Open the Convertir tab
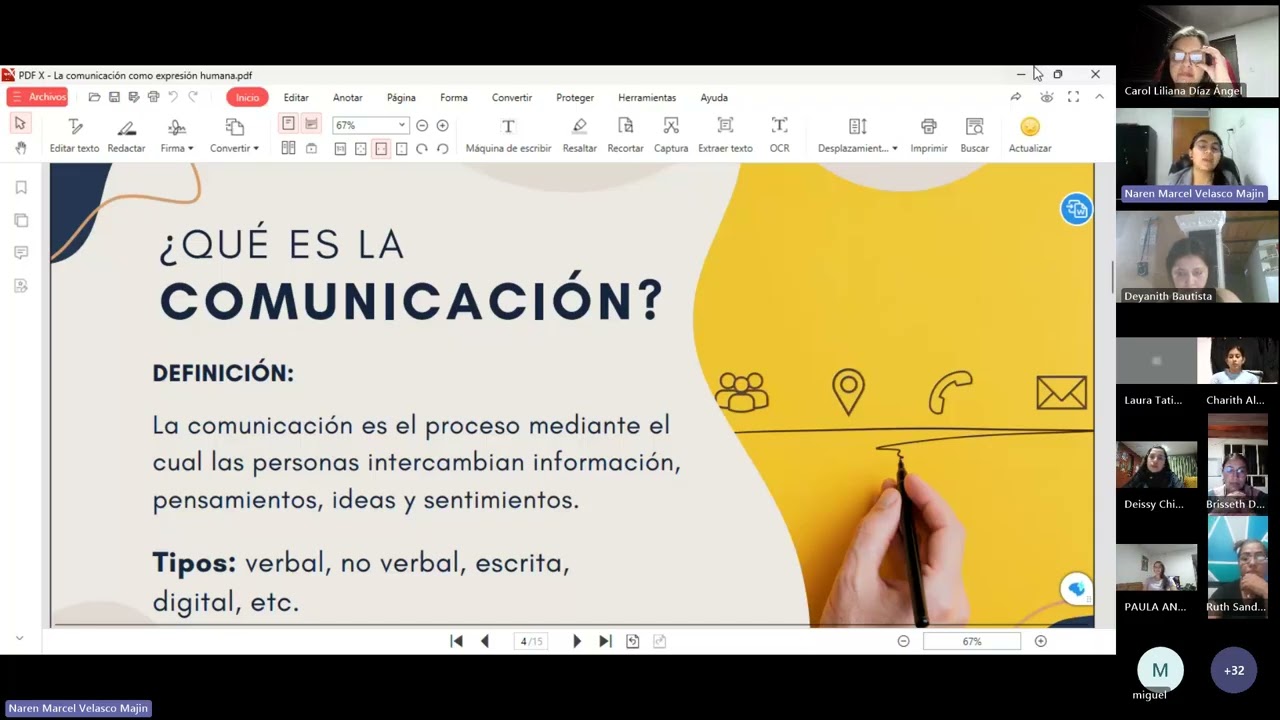Viewport: 1280px width, 720px height. 512,98
